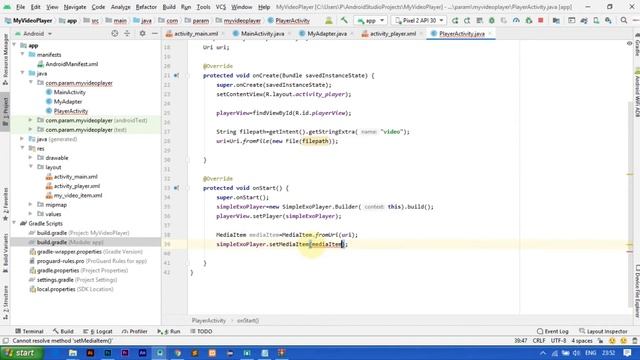640x360 pixels.
Task: Select settings.gradle in Gradle Scripts
Action: [x=77, y=280]
